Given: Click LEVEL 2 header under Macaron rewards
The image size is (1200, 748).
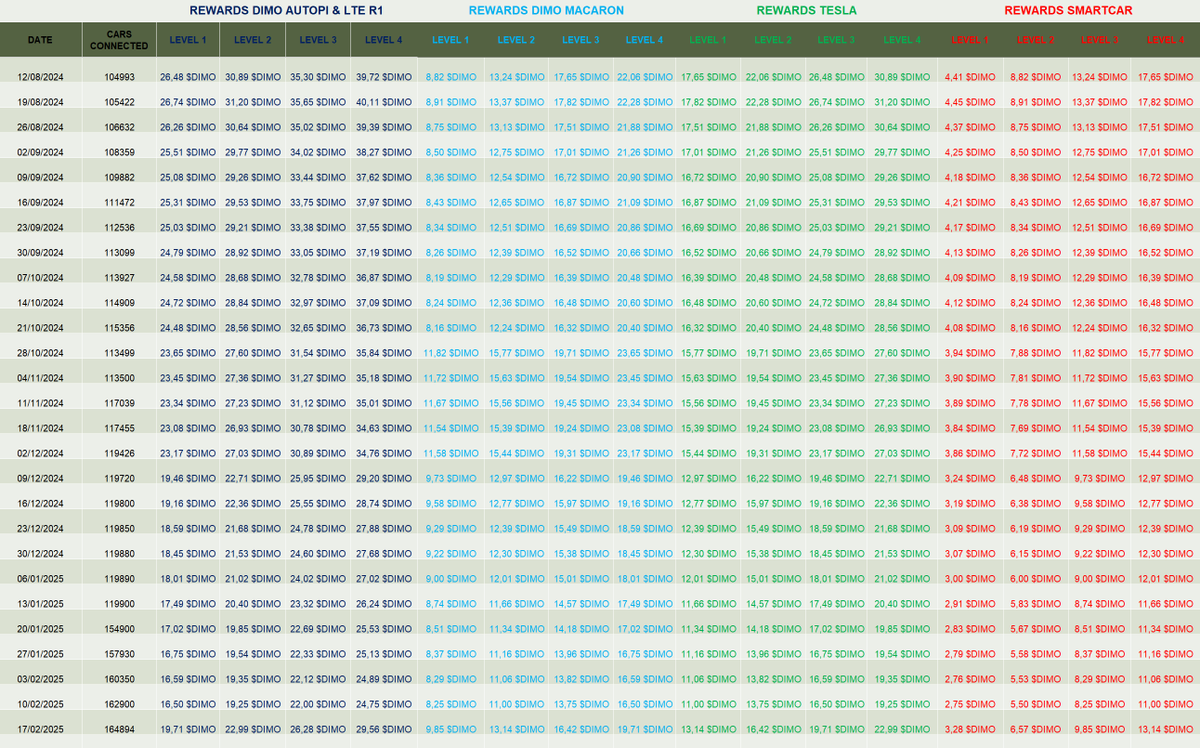Looking at the screenshot, I should (x=515, y=40).
